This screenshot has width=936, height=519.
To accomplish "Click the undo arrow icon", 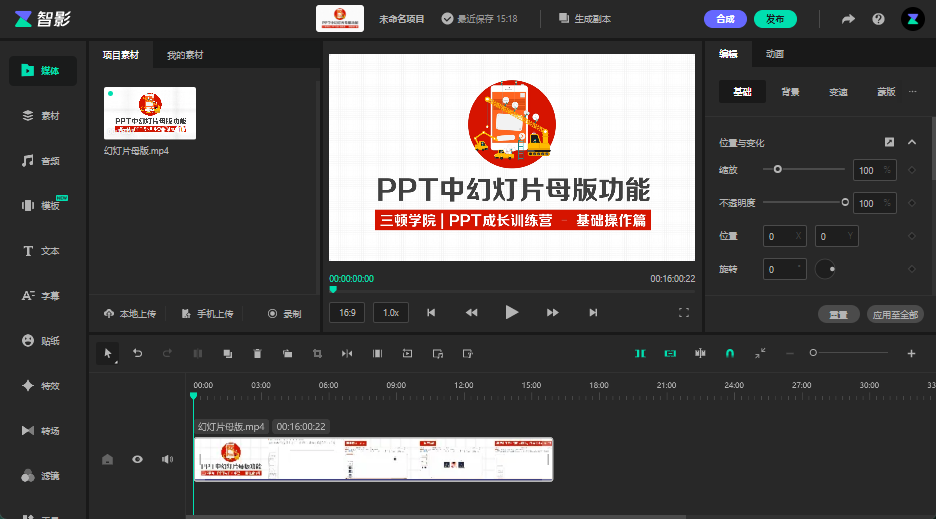I will pyautogui.click(x=137, y=354).
